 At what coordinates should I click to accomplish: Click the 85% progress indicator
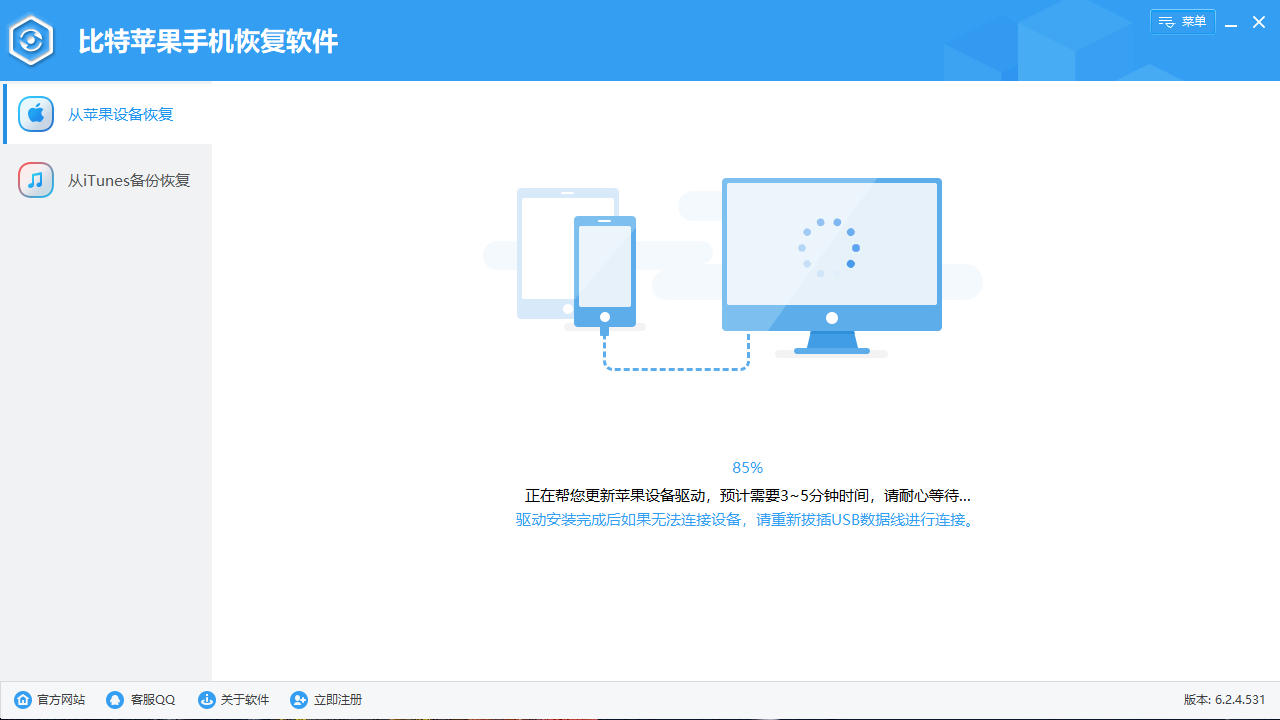pyautogui.click(x=747, y=467)
